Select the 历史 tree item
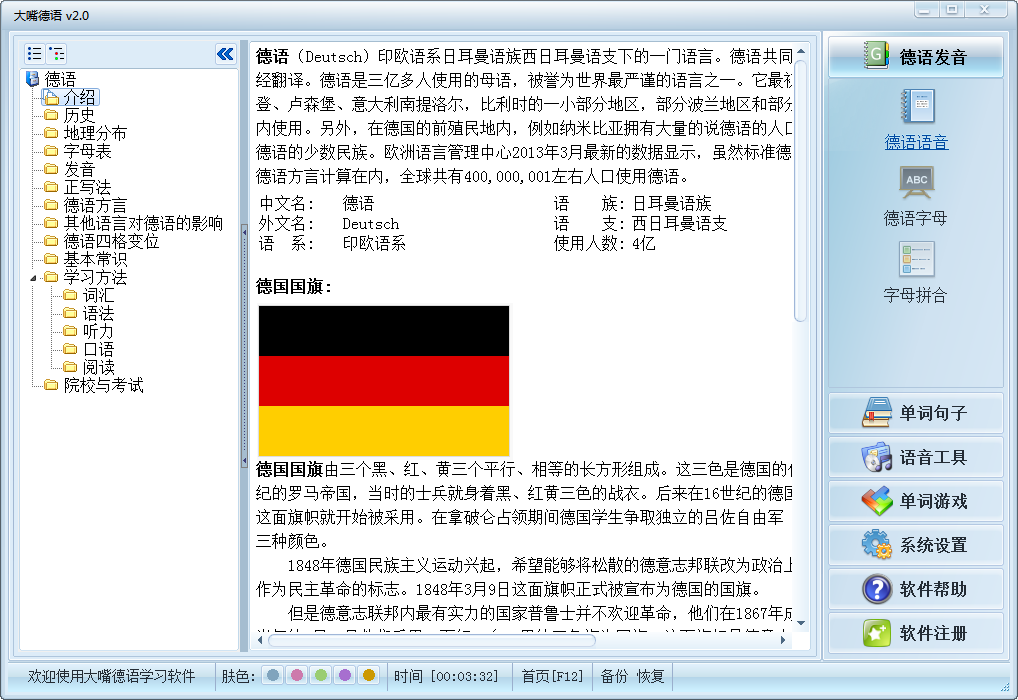The image size is (1018, 700). 79,116
